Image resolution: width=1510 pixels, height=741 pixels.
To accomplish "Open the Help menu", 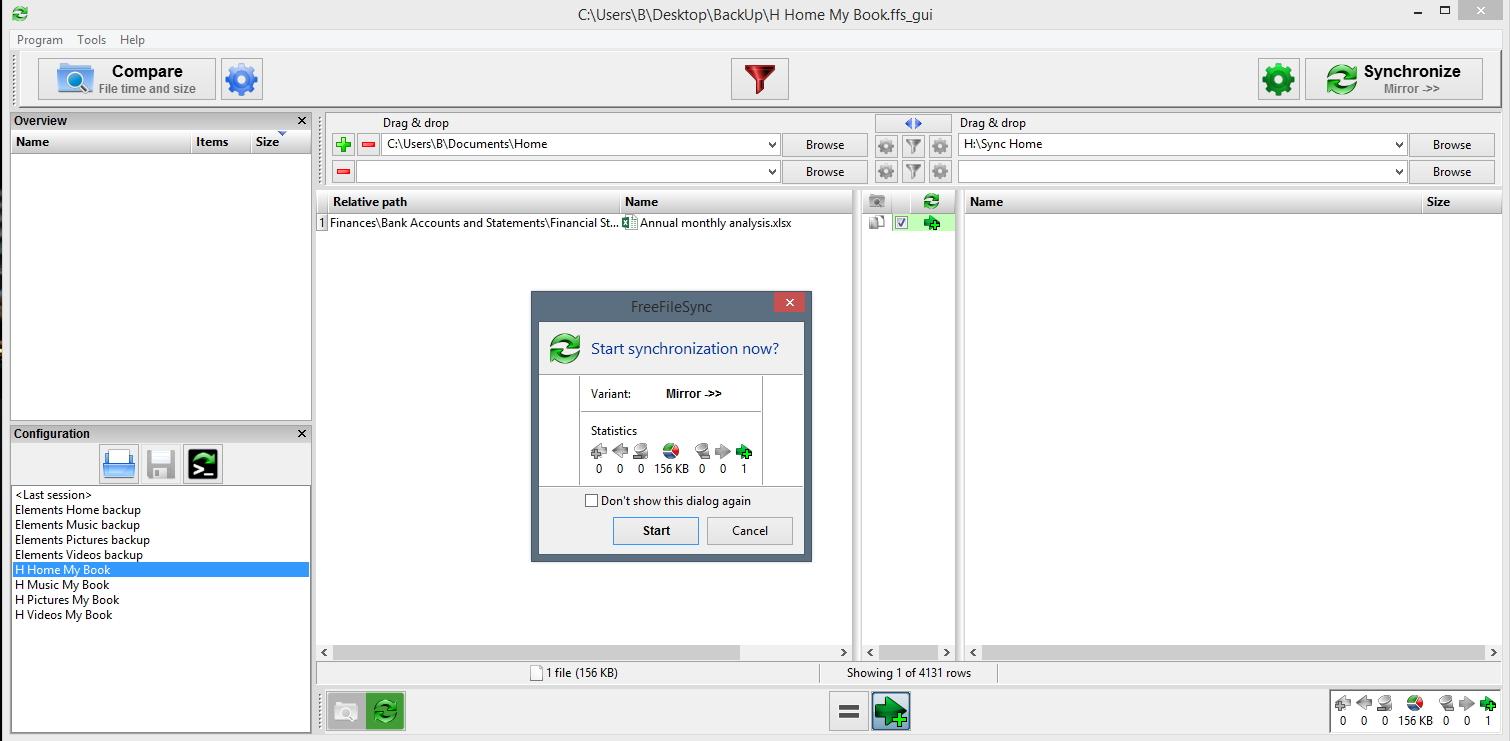I will pos(132,40).
